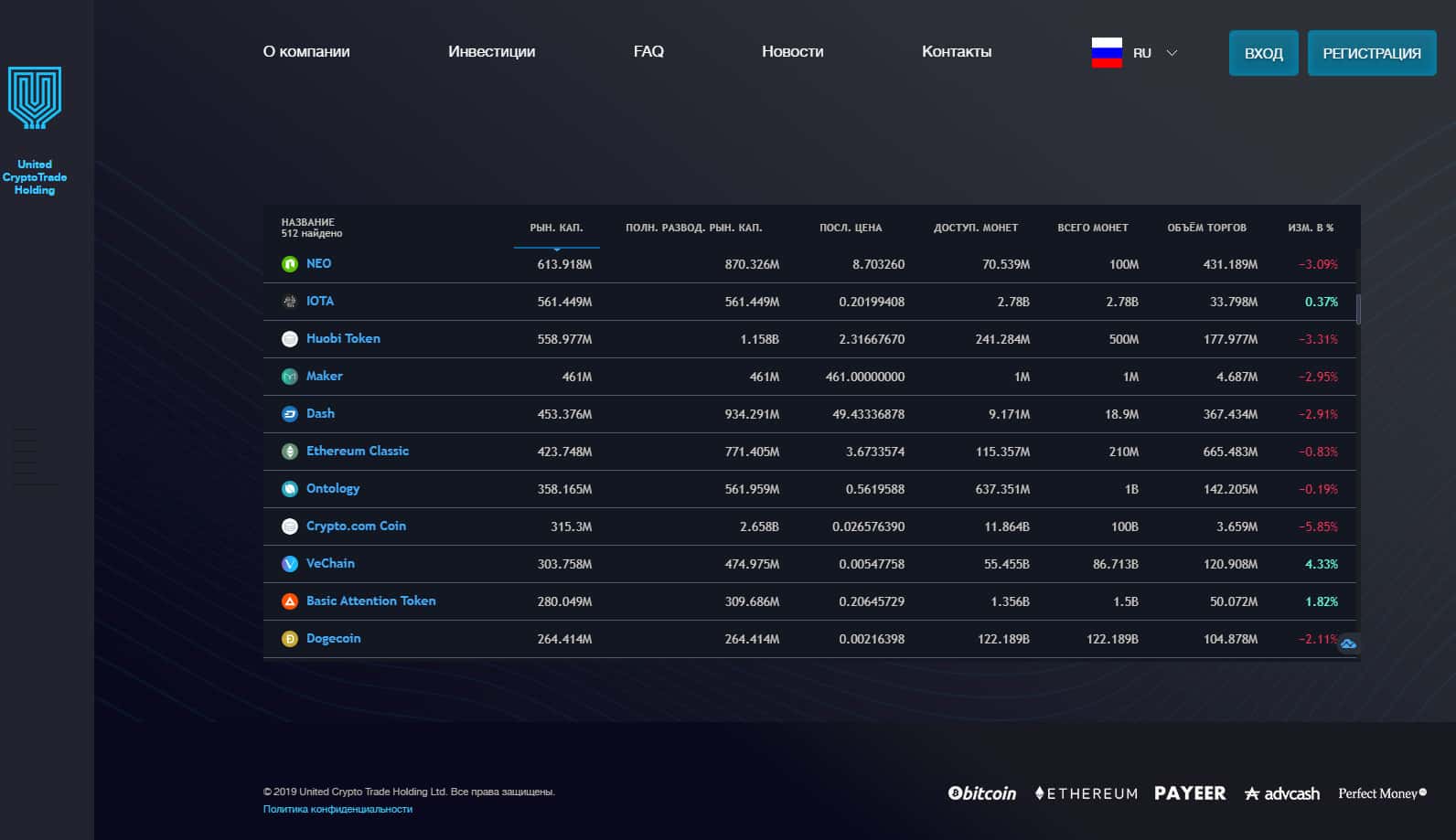Open the Ontology coin link
This screenshot has height=840, width=1456.
coord(333,488)
